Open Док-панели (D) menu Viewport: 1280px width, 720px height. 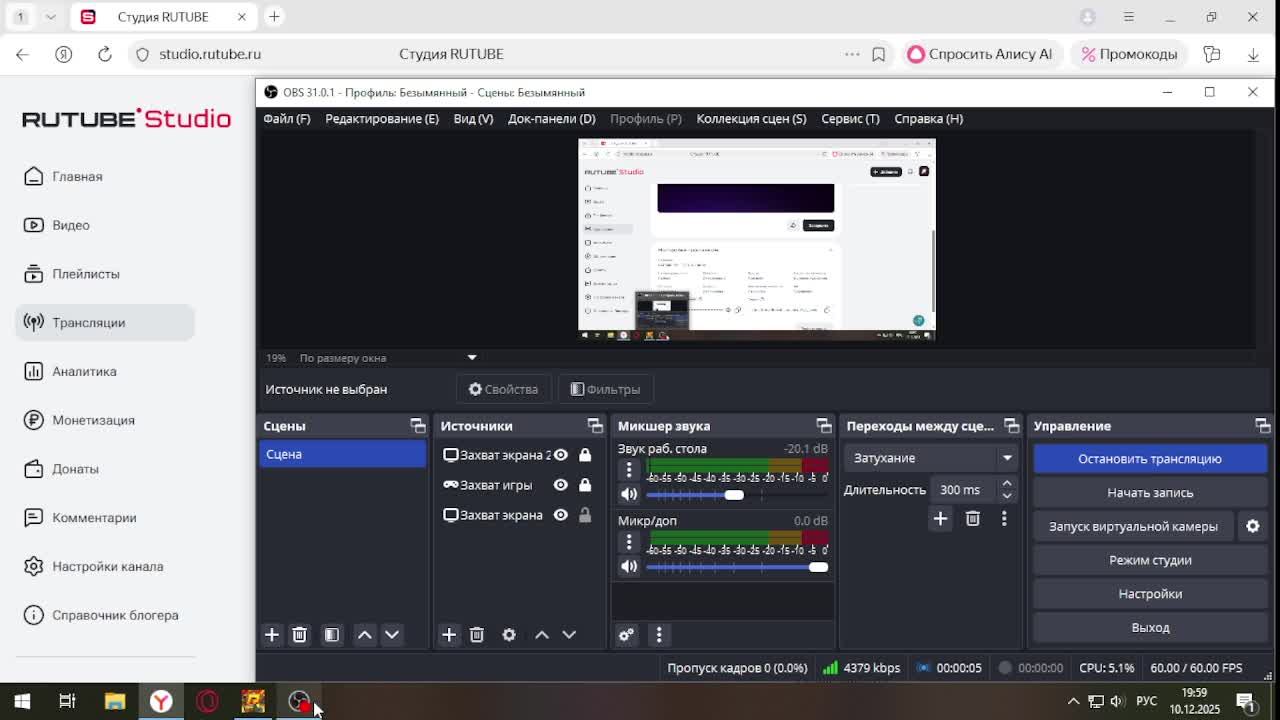pyautogui.click(x=552, y=118)
